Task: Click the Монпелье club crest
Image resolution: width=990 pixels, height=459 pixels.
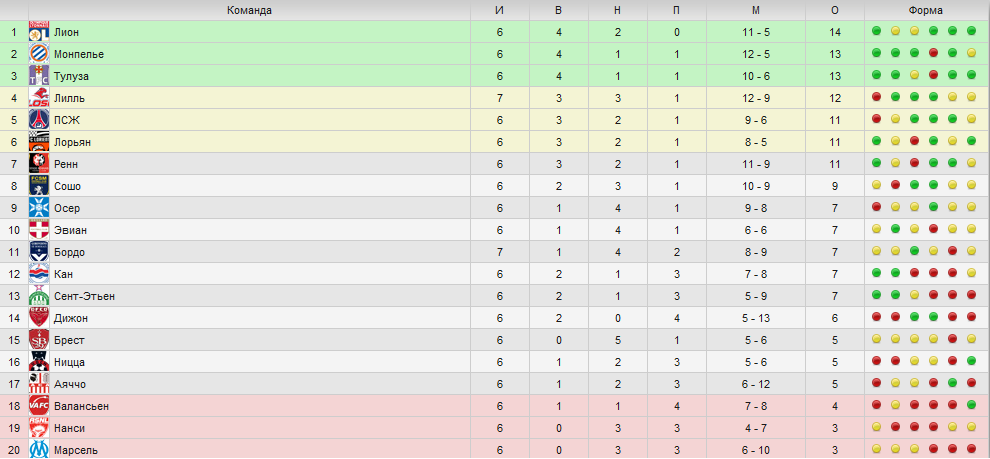Action: coord(39,54)
